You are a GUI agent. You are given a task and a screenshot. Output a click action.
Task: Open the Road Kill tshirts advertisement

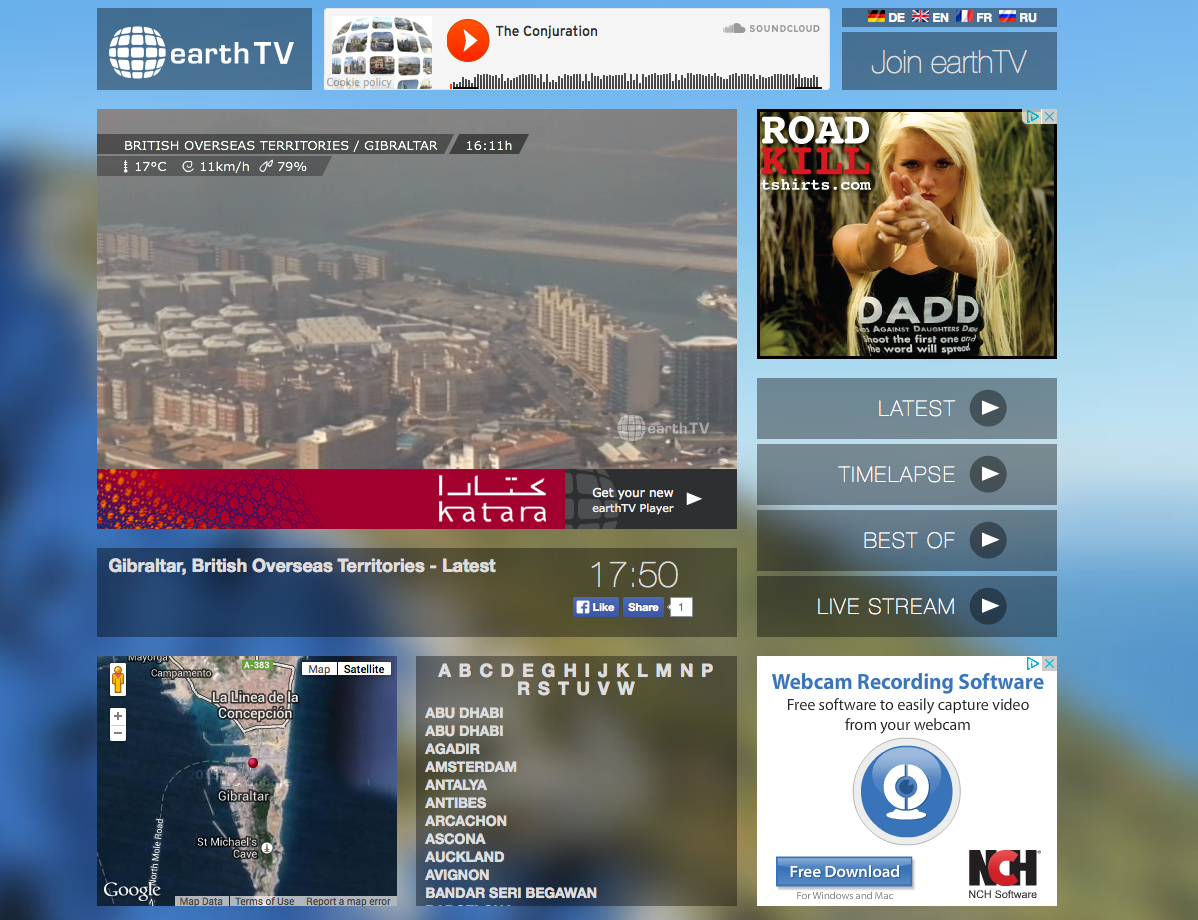(x=907, y=234)
